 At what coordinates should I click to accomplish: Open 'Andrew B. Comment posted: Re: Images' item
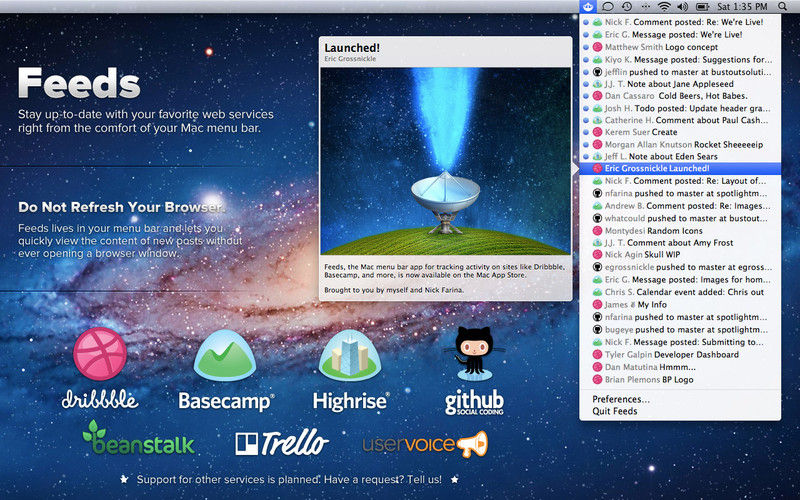(680, 206)
